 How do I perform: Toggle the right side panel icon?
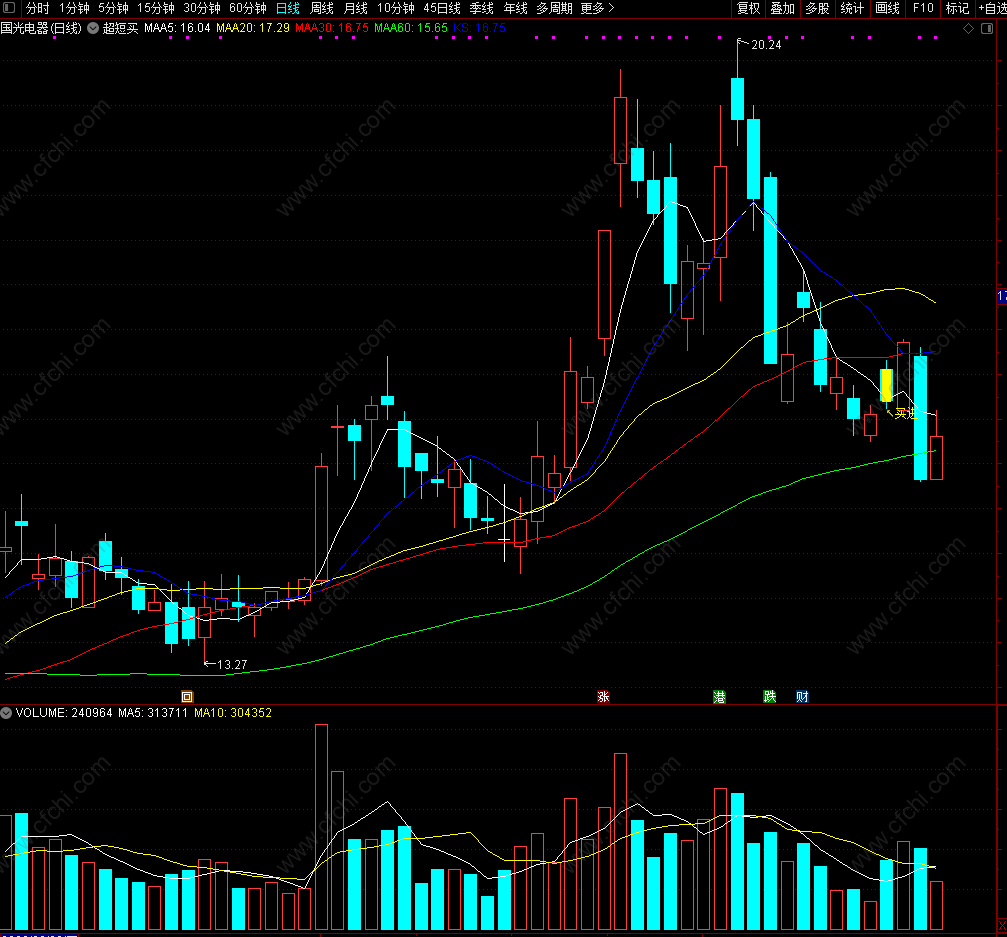pyautogui.click(x=987, y=28)
